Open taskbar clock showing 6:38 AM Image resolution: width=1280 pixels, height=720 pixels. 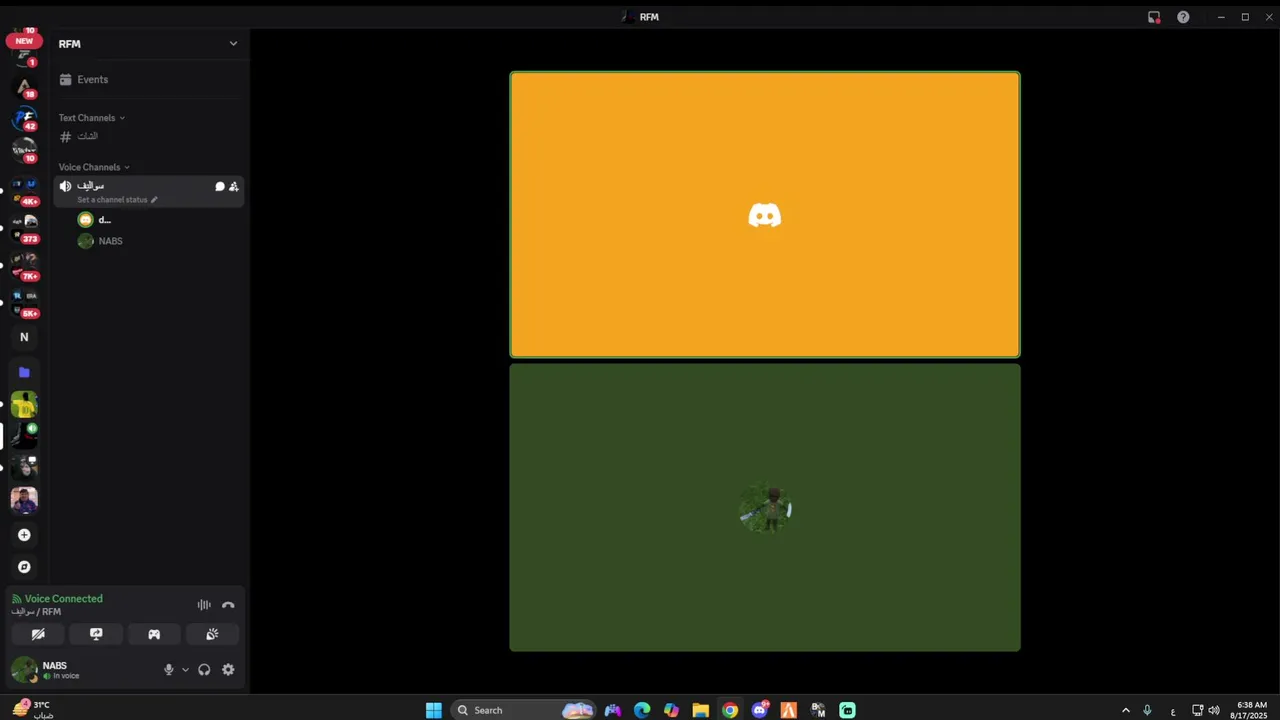click(1252, 710)
